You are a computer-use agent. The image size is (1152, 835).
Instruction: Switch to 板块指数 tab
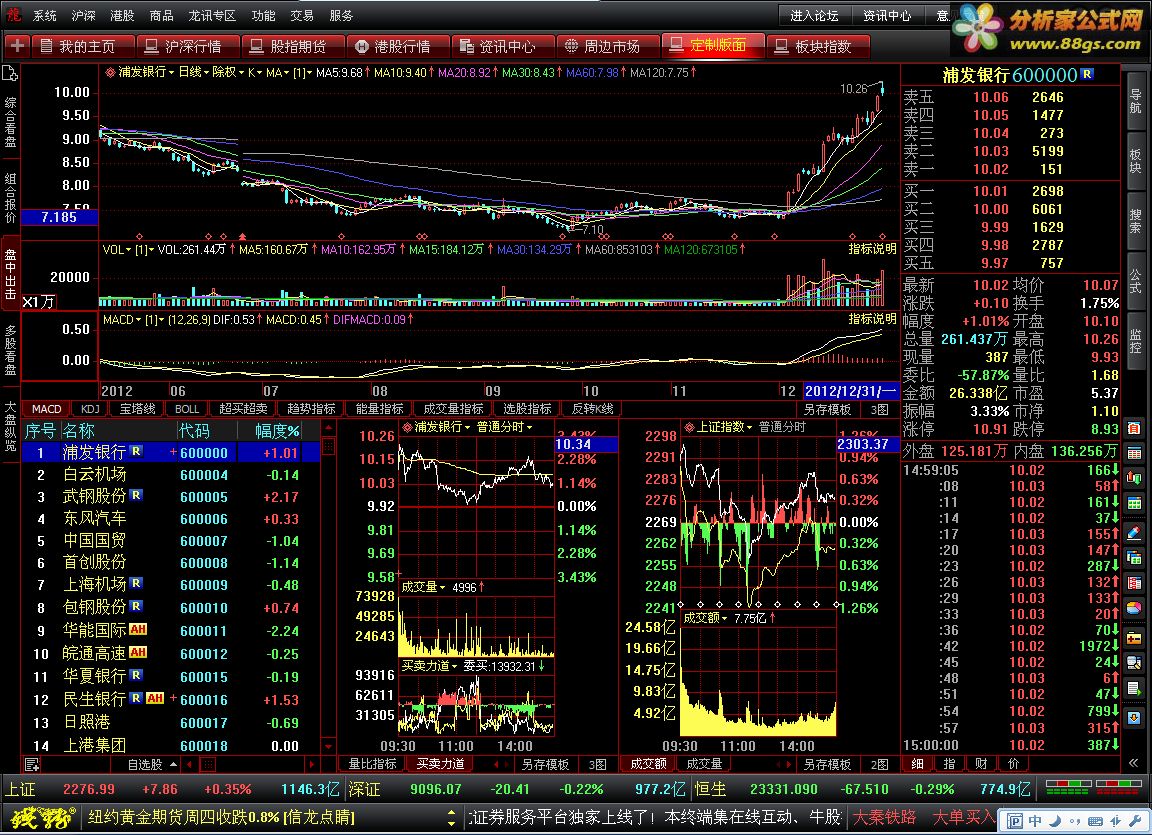818,46
